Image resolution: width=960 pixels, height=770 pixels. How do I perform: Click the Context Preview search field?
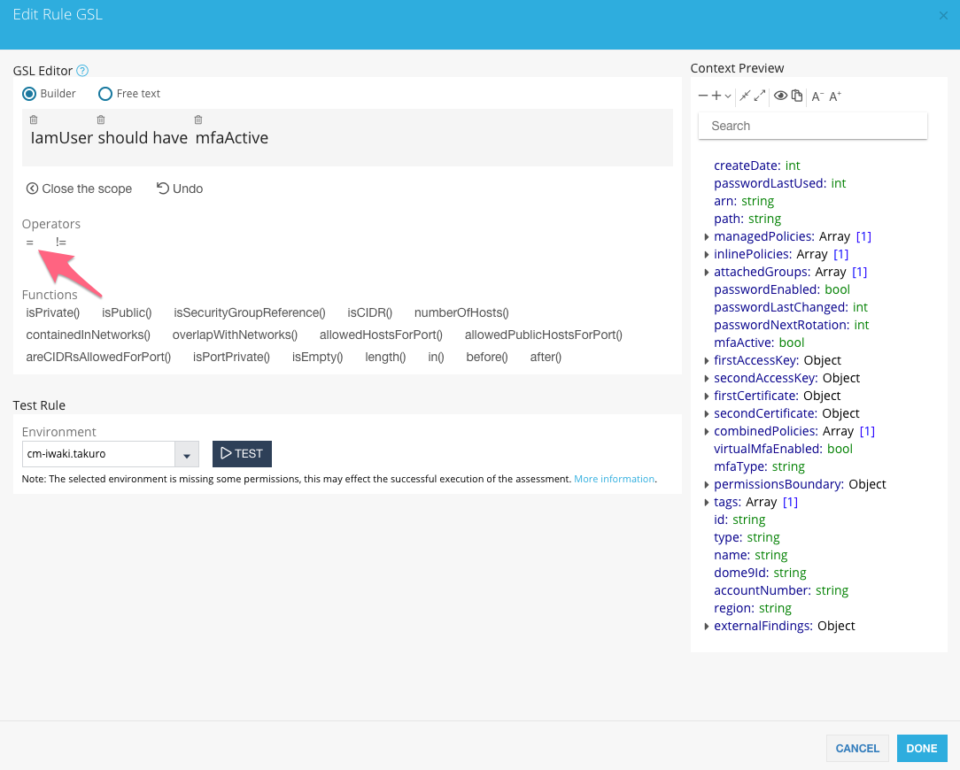point(812,126)
